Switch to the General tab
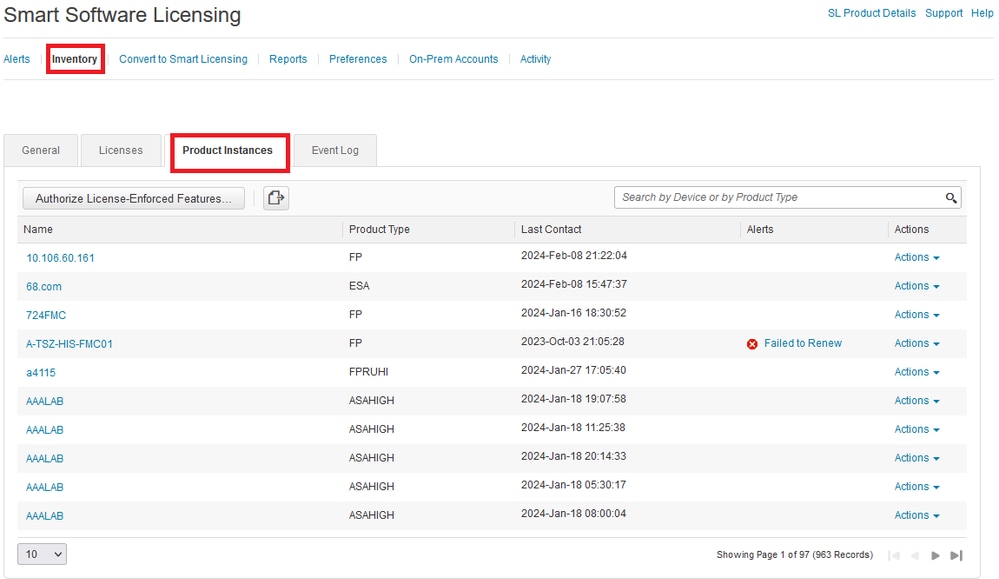 [41, 150]
